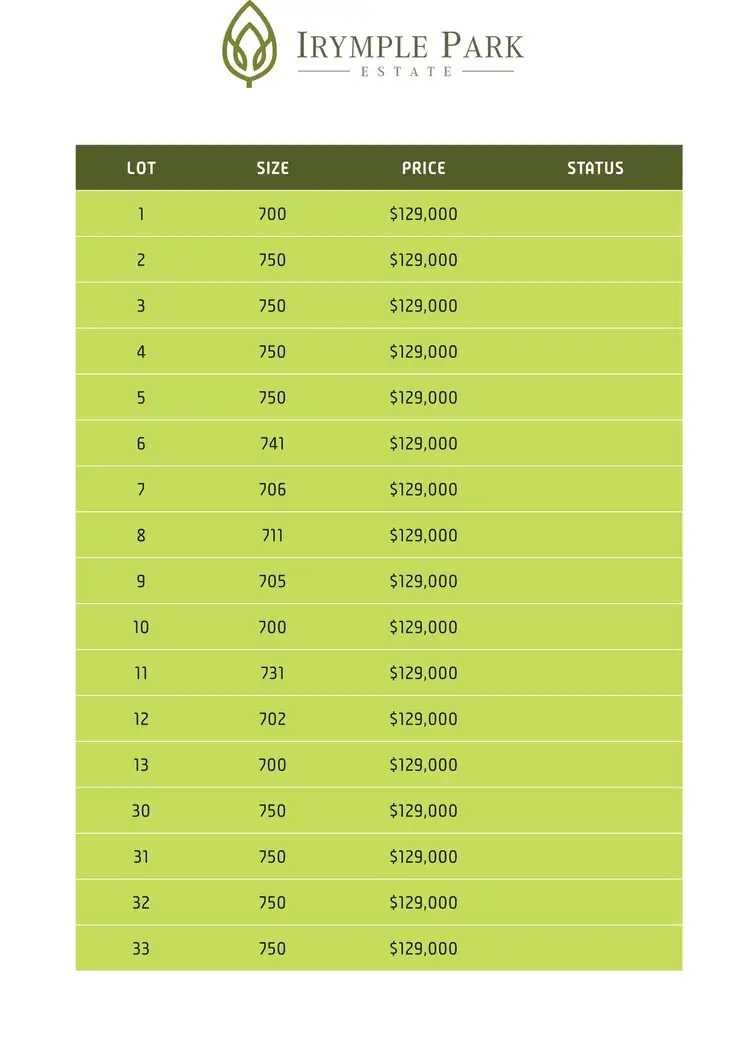Click lot number 1 in table
This screenshot has width=750, height=1048.
[141, 214]
